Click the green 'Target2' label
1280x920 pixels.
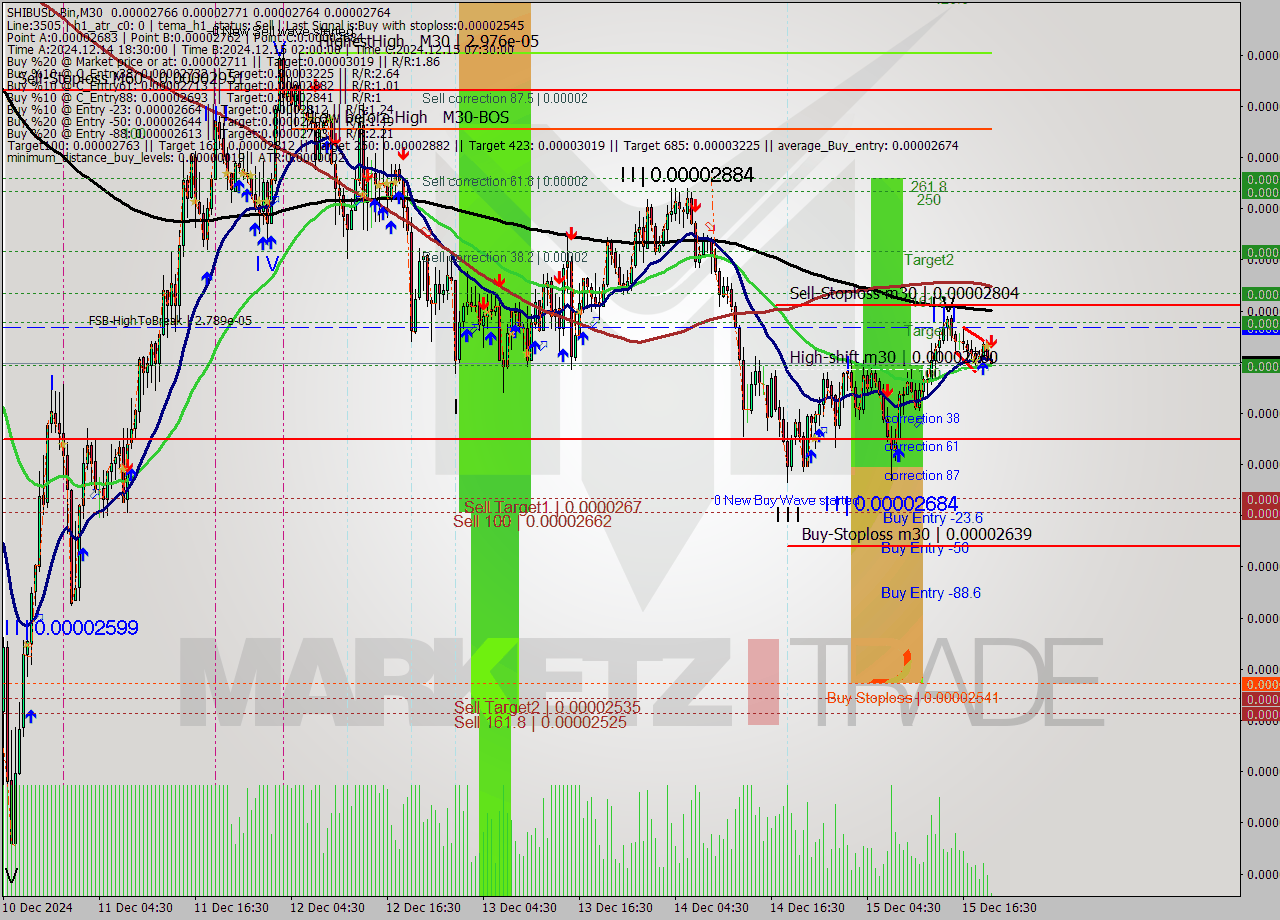pos(929,260)
